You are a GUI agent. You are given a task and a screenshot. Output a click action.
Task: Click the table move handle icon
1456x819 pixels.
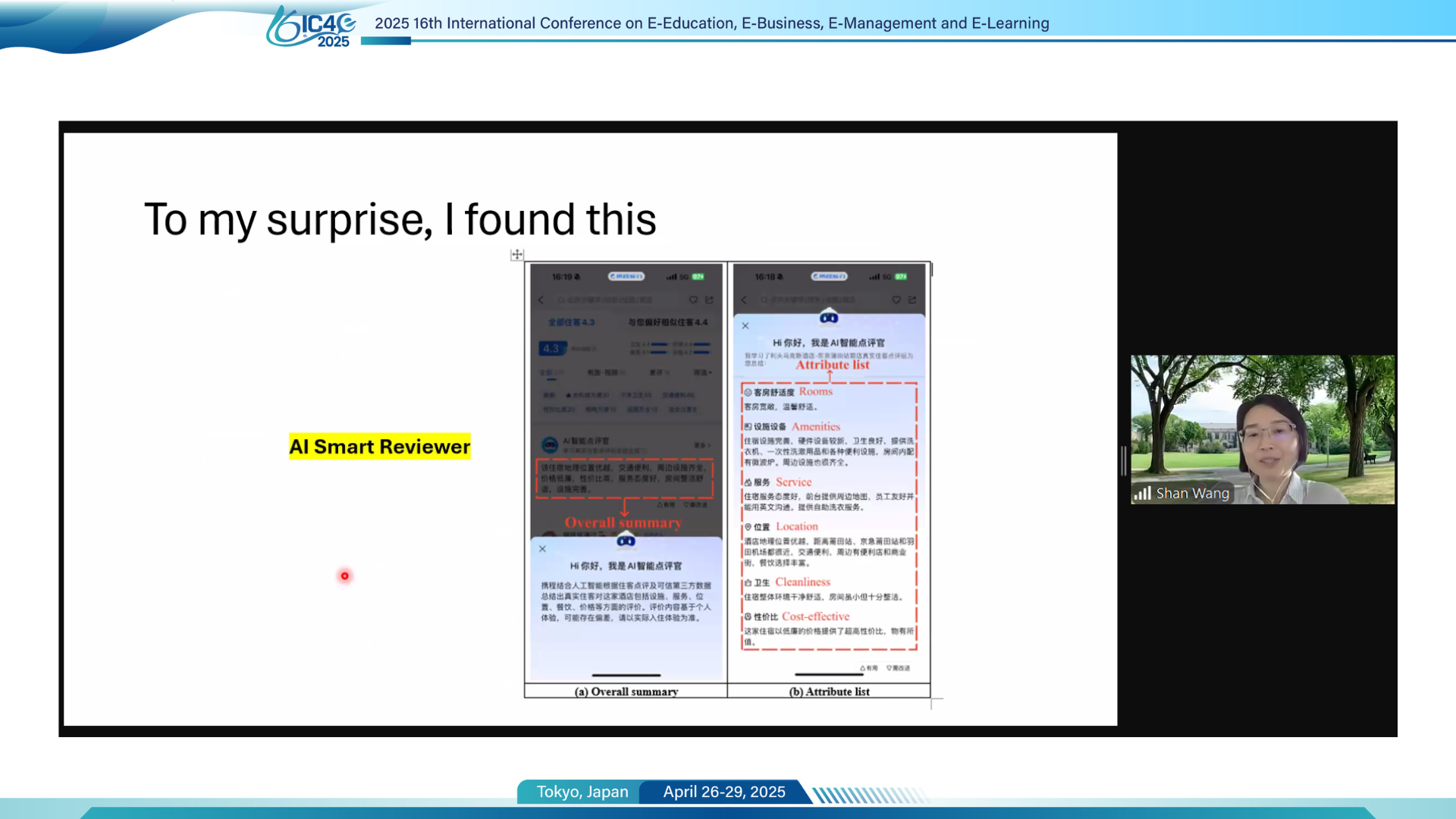pyautogui.click(x=517, y=255)
